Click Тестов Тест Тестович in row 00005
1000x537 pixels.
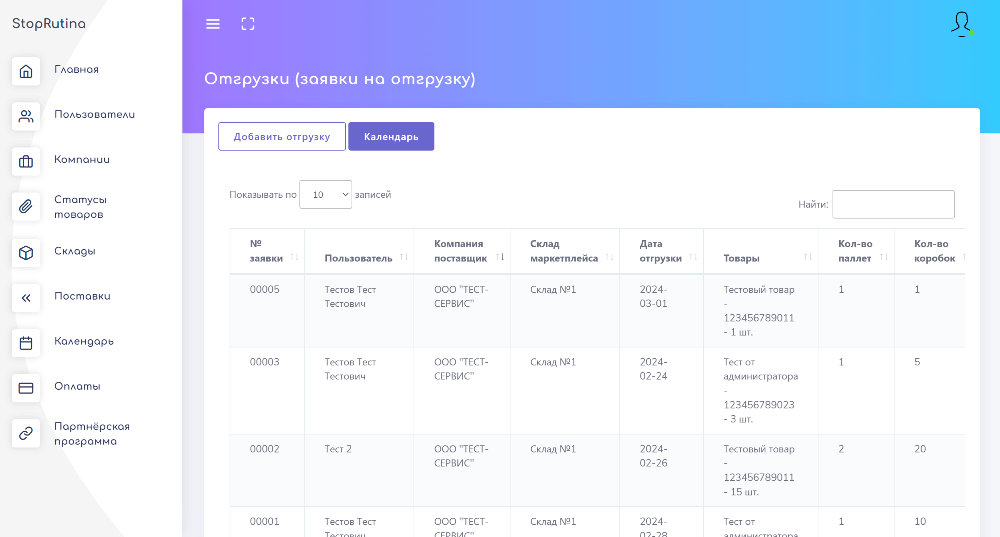coord(350,297)
